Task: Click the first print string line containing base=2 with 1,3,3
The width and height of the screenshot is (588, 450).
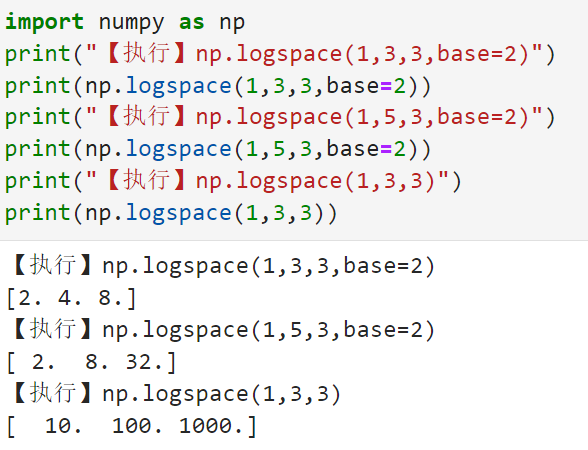Action: (x=280, y=54)
